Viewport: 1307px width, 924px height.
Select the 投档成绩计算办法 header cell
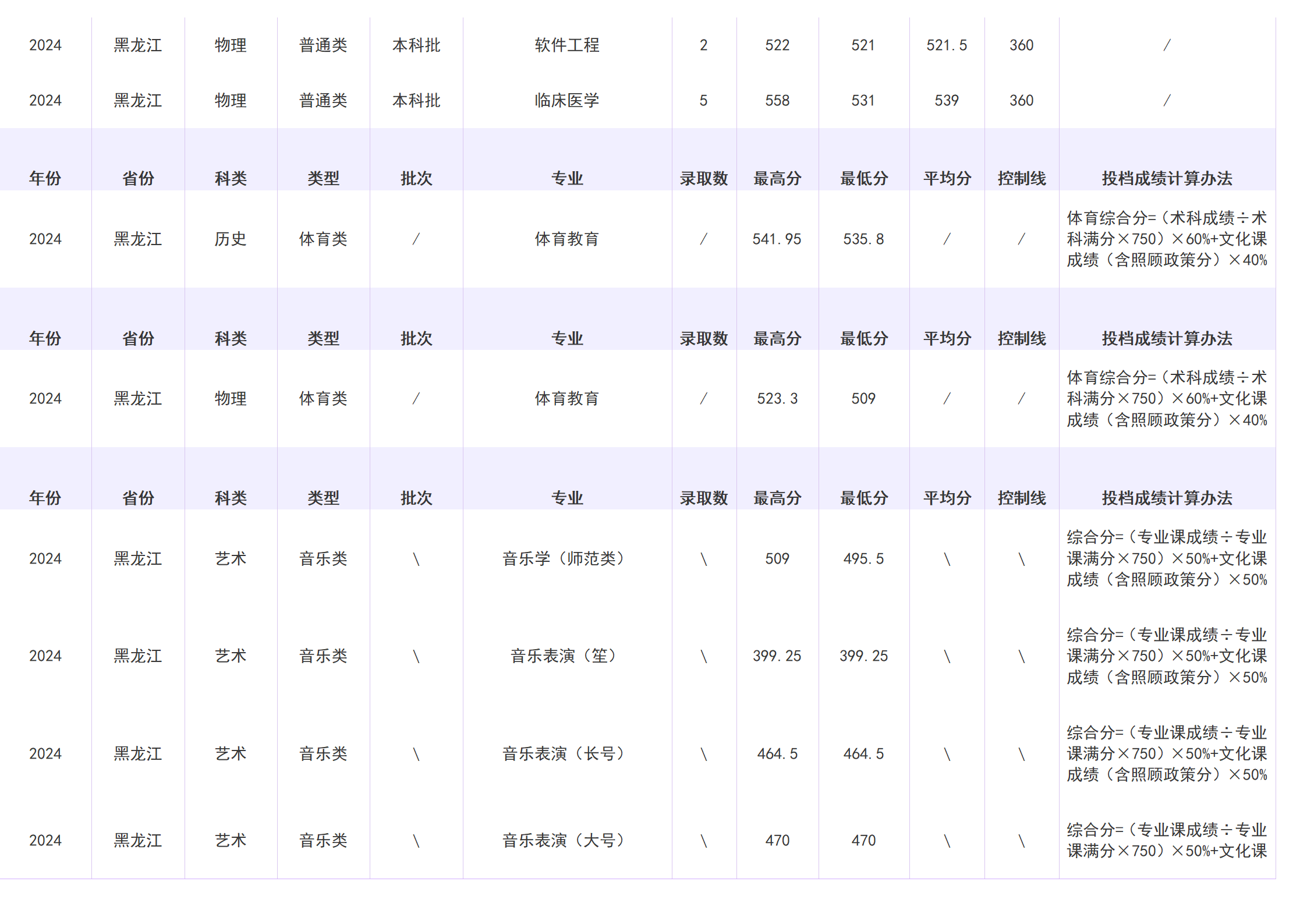coord(1167,179)
